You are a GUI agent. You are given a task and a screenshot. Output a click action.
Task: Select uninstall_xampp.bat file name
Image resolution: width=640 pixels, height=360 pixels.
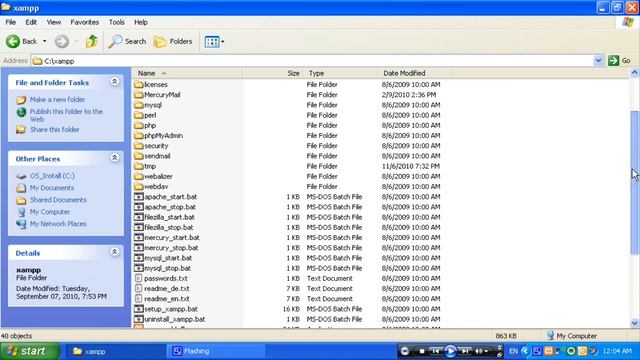(x=175, y=319)
